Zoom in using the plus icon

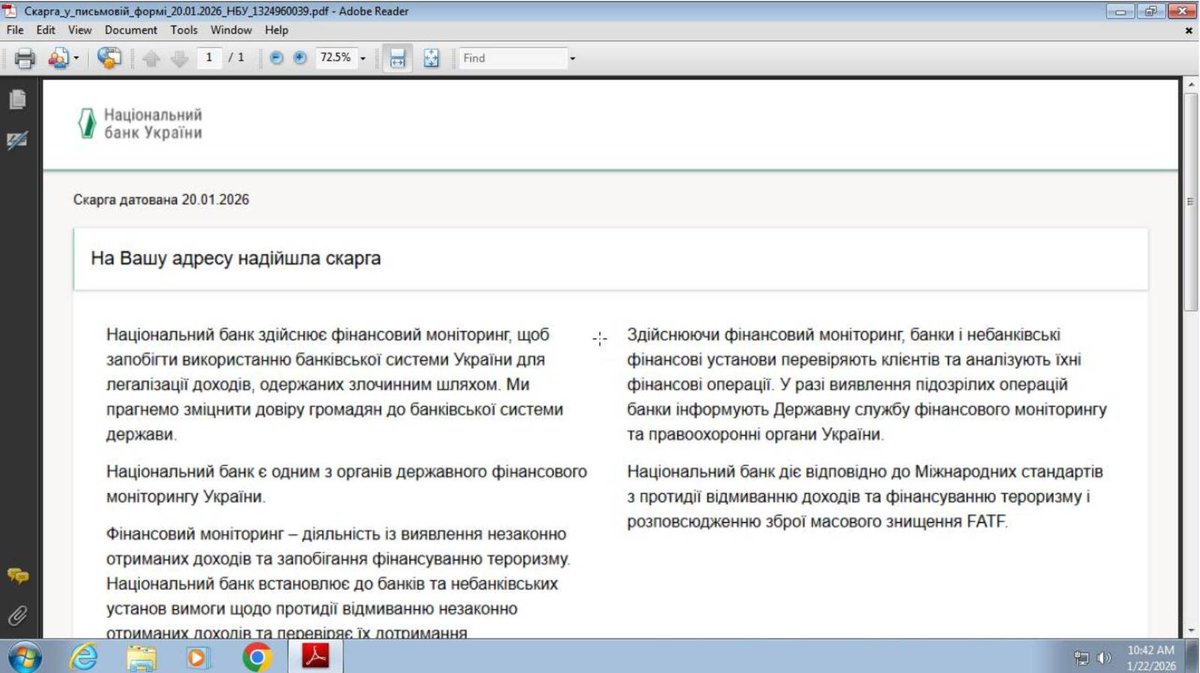[x=297, y=58]
